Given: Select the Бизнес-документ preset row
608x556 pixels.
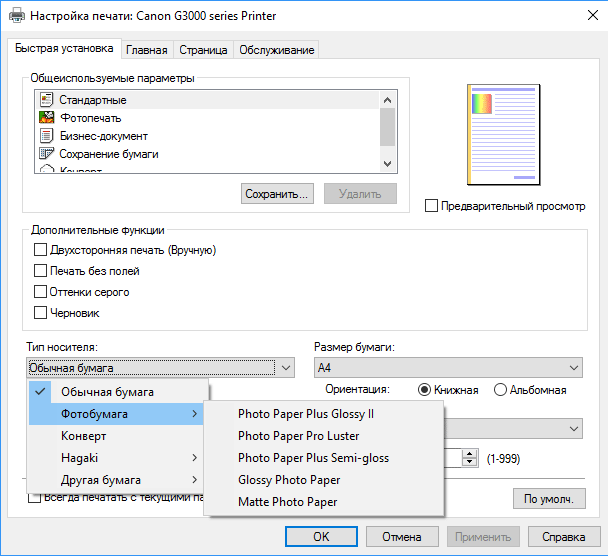Looking at the screenshot, I should click(207, 136).
